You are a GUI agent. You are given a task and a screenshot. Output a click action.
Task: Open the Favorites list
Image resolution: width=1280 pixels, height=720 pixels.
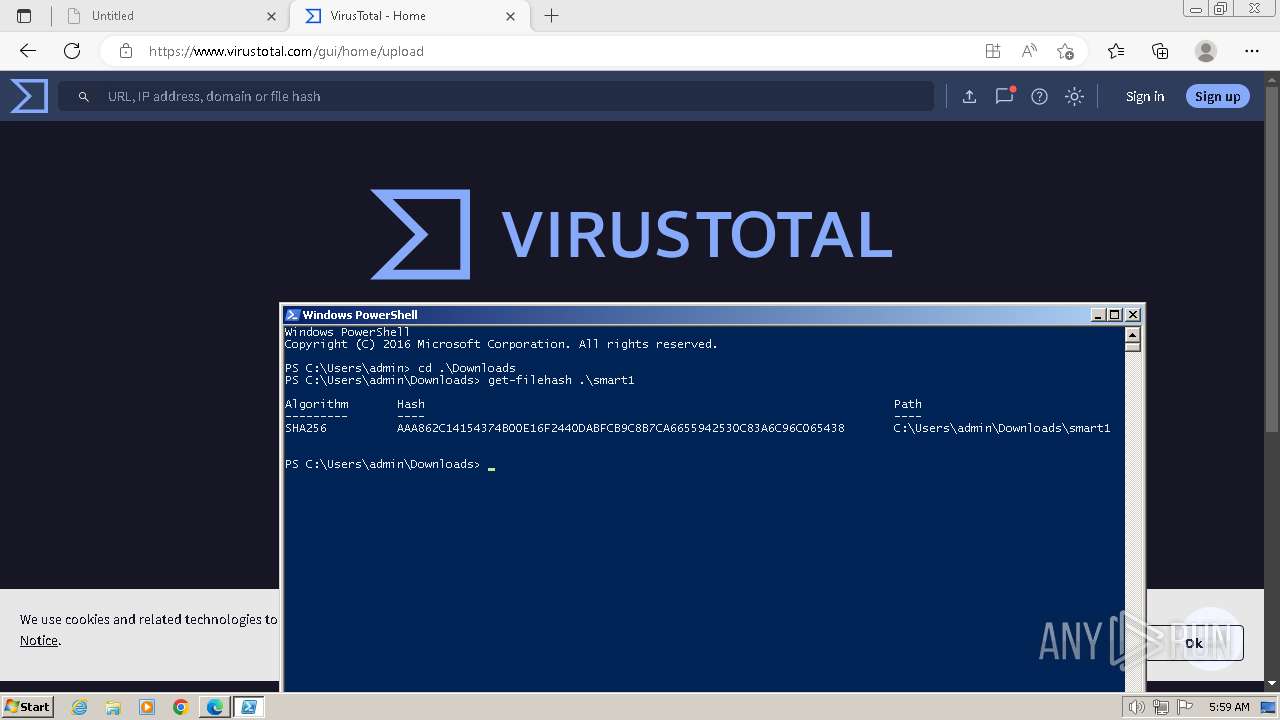1116,51
